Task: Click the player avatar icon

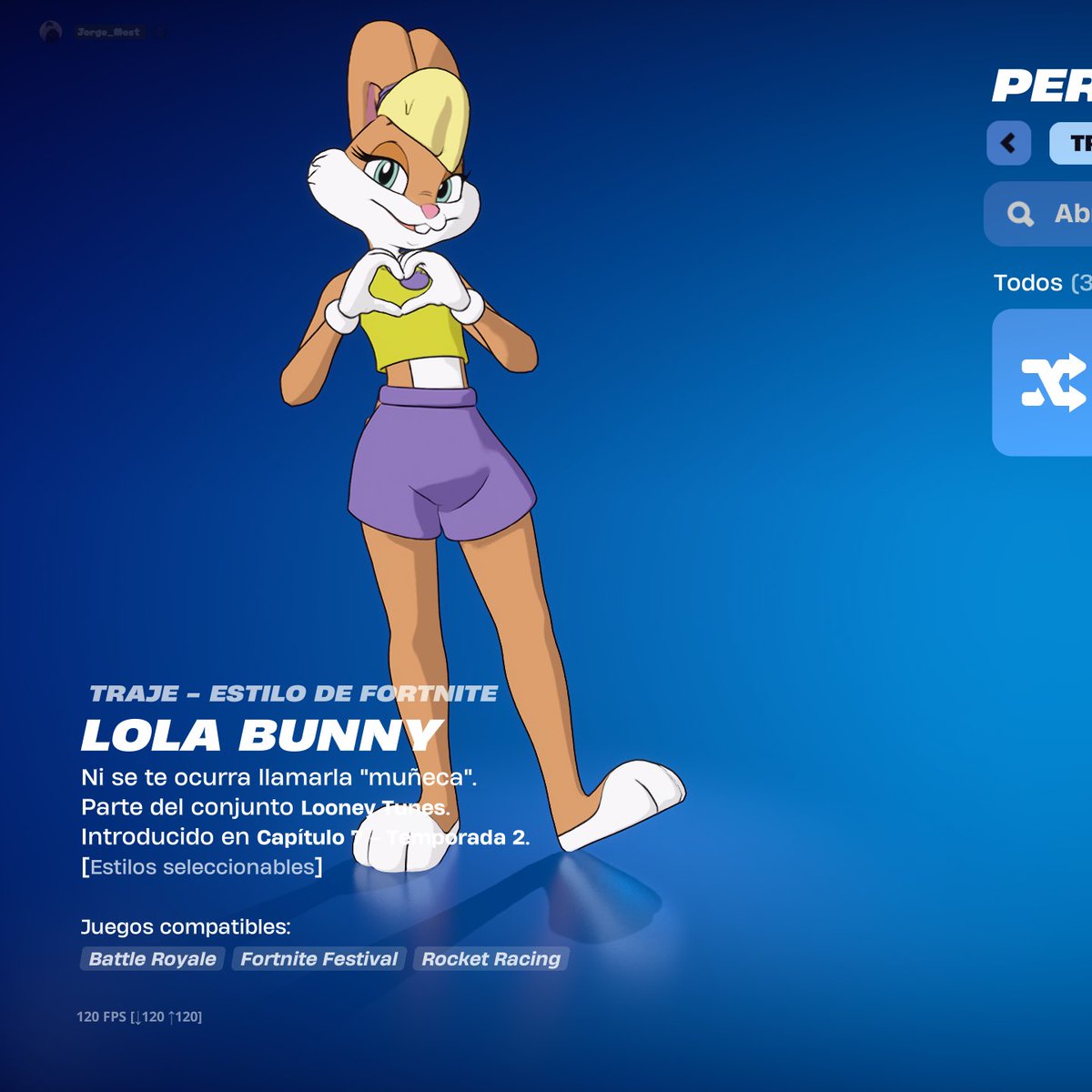Action: (x=51, y=32)
